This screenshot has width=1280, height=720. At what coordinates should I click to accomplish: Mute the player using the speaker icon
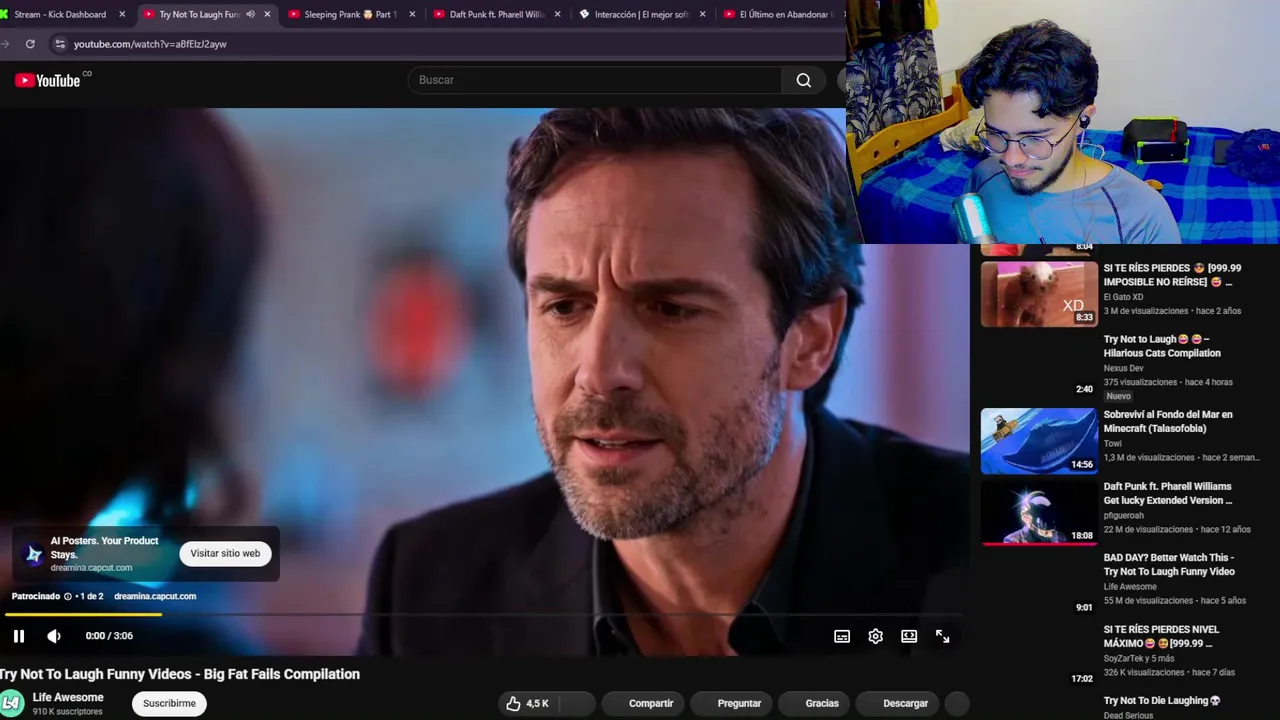point(54,636)
